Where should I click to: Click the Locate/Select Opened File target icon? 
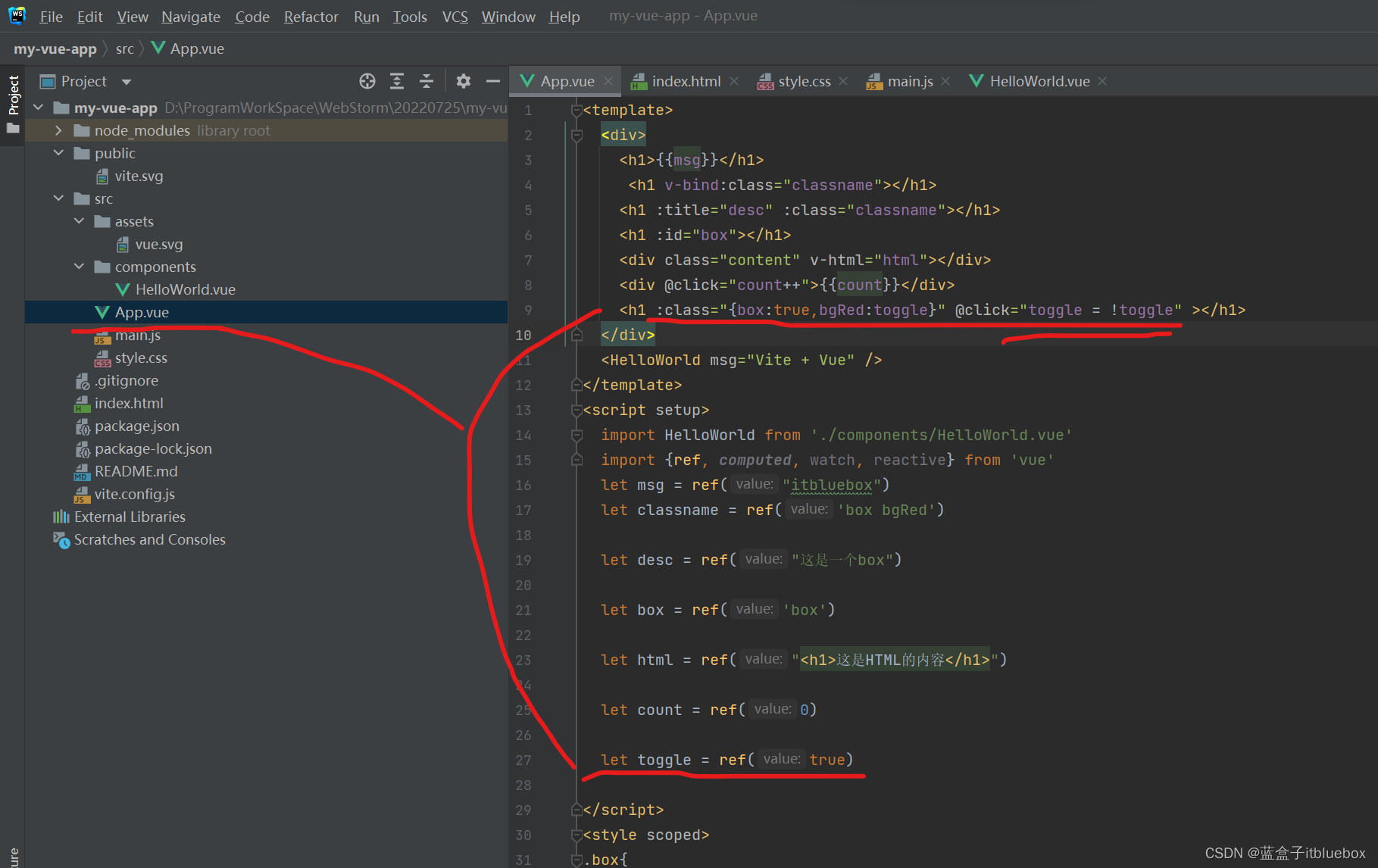367,81
